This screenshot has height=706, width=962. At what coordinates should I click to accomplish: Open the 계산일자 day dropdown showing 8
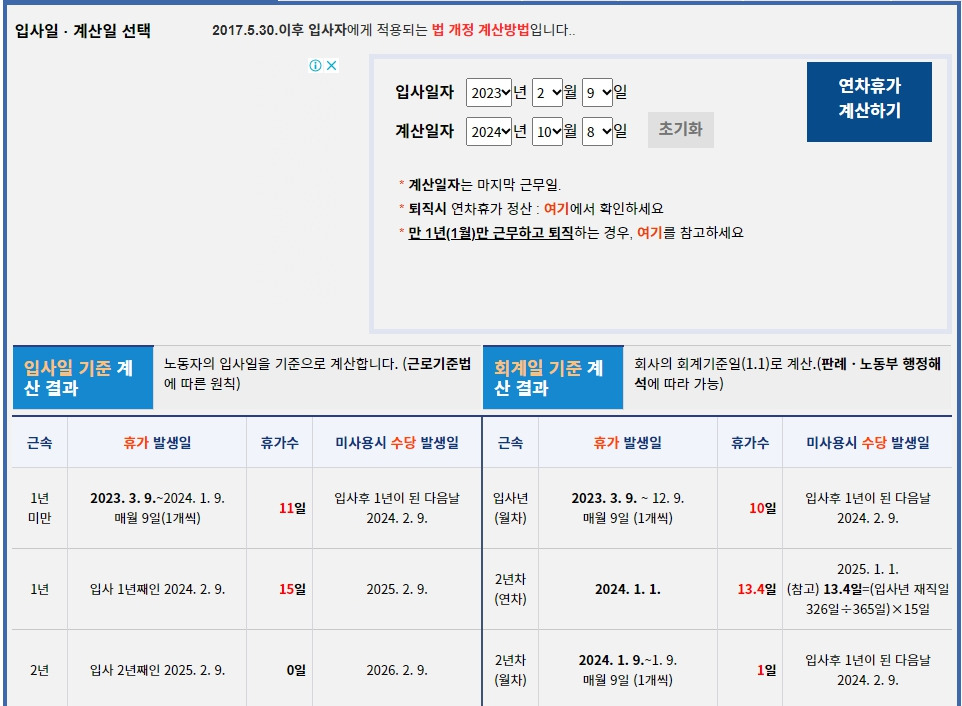point(597,131)
